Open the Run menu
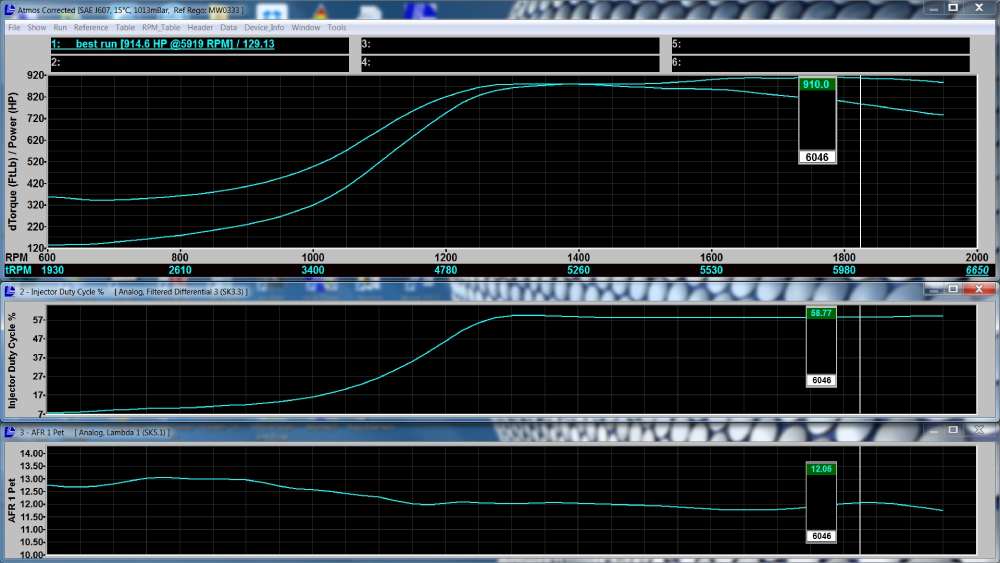Image resolution: width=1000 pixels, height=563 pixels. pos(60,27)
